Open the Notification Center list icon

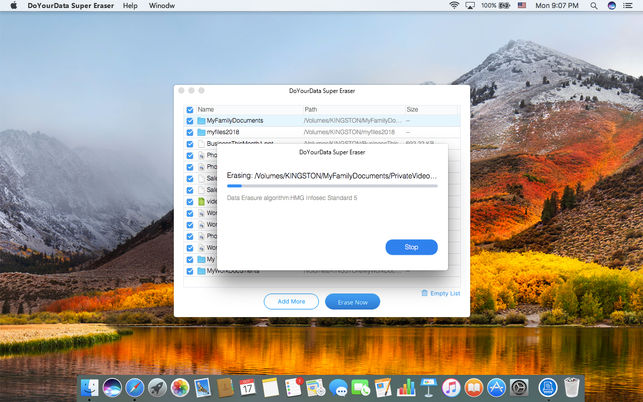click(627, 6)
